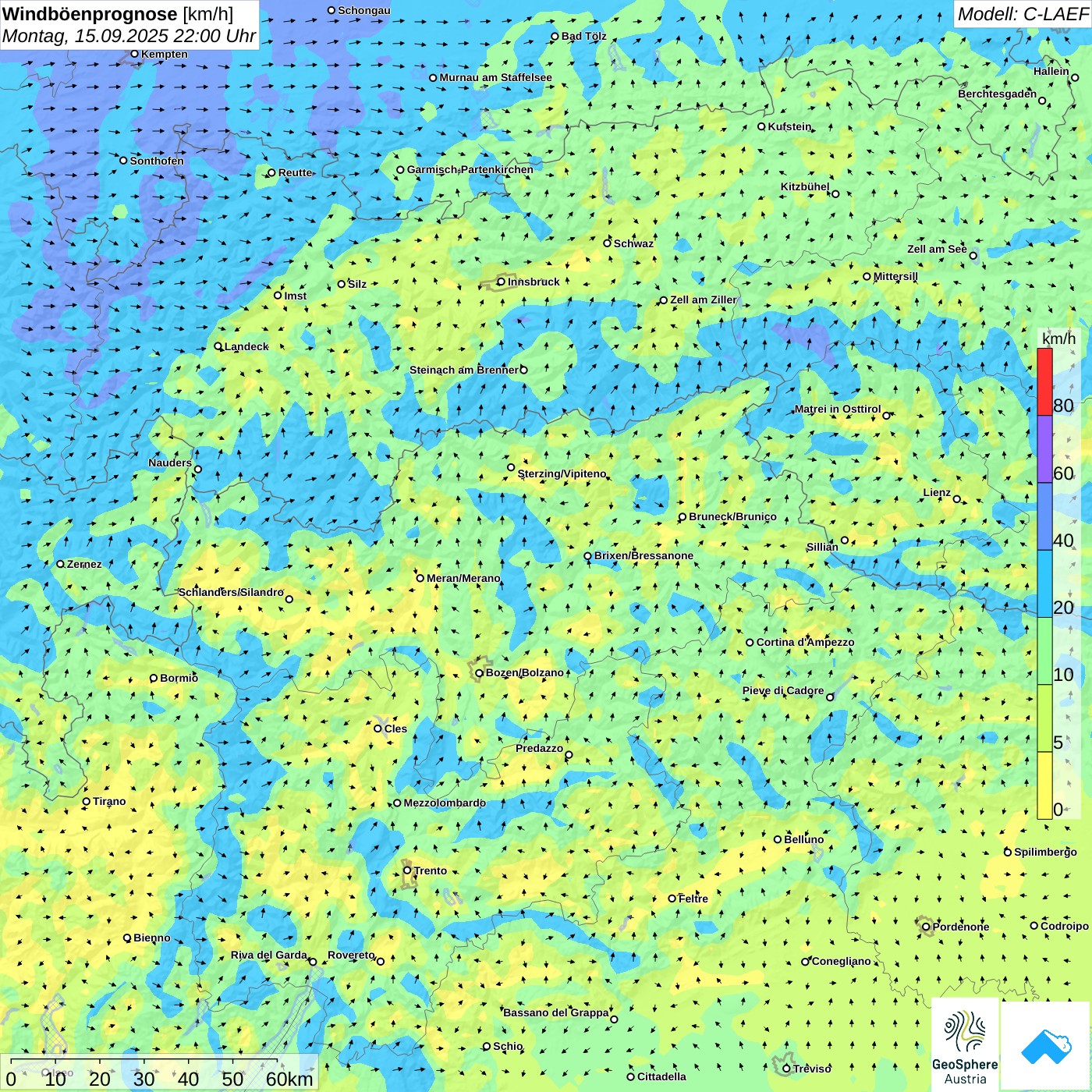Click the Landeck city marker
Image resolution: width=1092 pixels, height=1092 pixels.
(218, 346)
